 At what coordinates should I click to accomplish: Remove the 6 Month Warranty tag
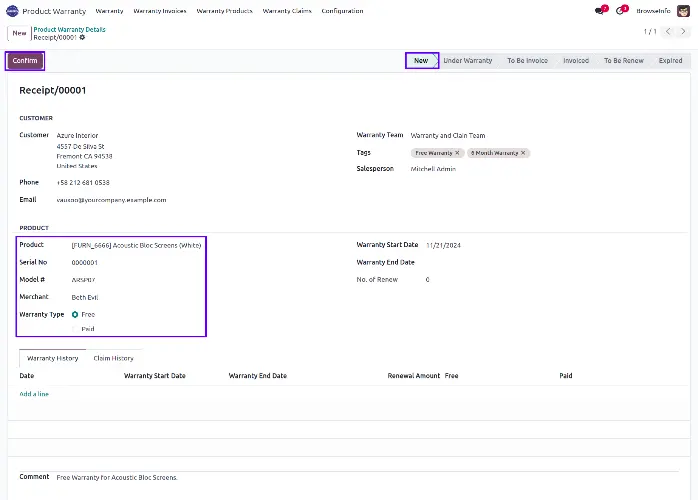[523, 153]
